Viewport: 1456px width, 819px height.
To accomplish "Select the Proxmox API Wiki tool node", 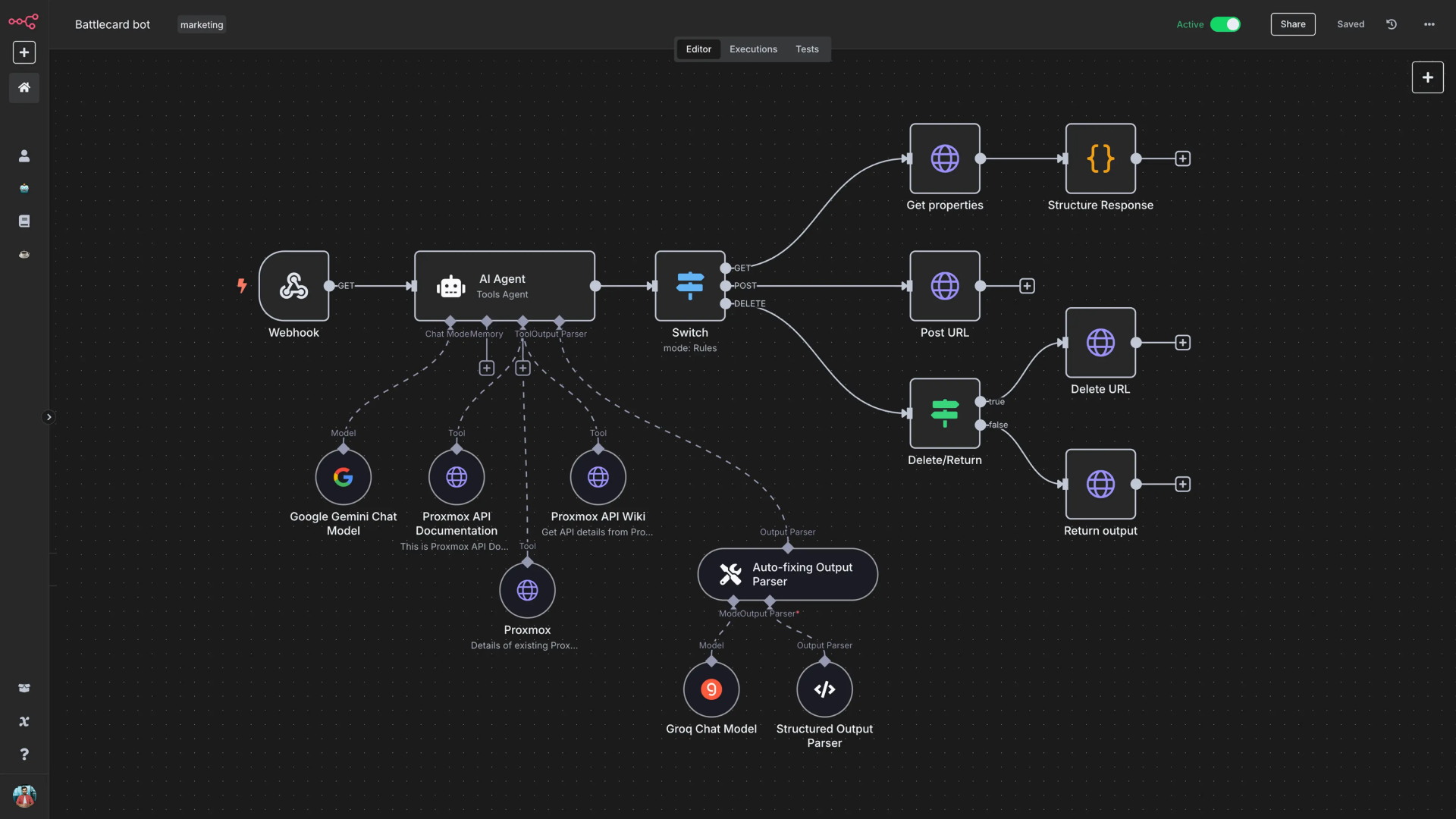I will [598, 477].
